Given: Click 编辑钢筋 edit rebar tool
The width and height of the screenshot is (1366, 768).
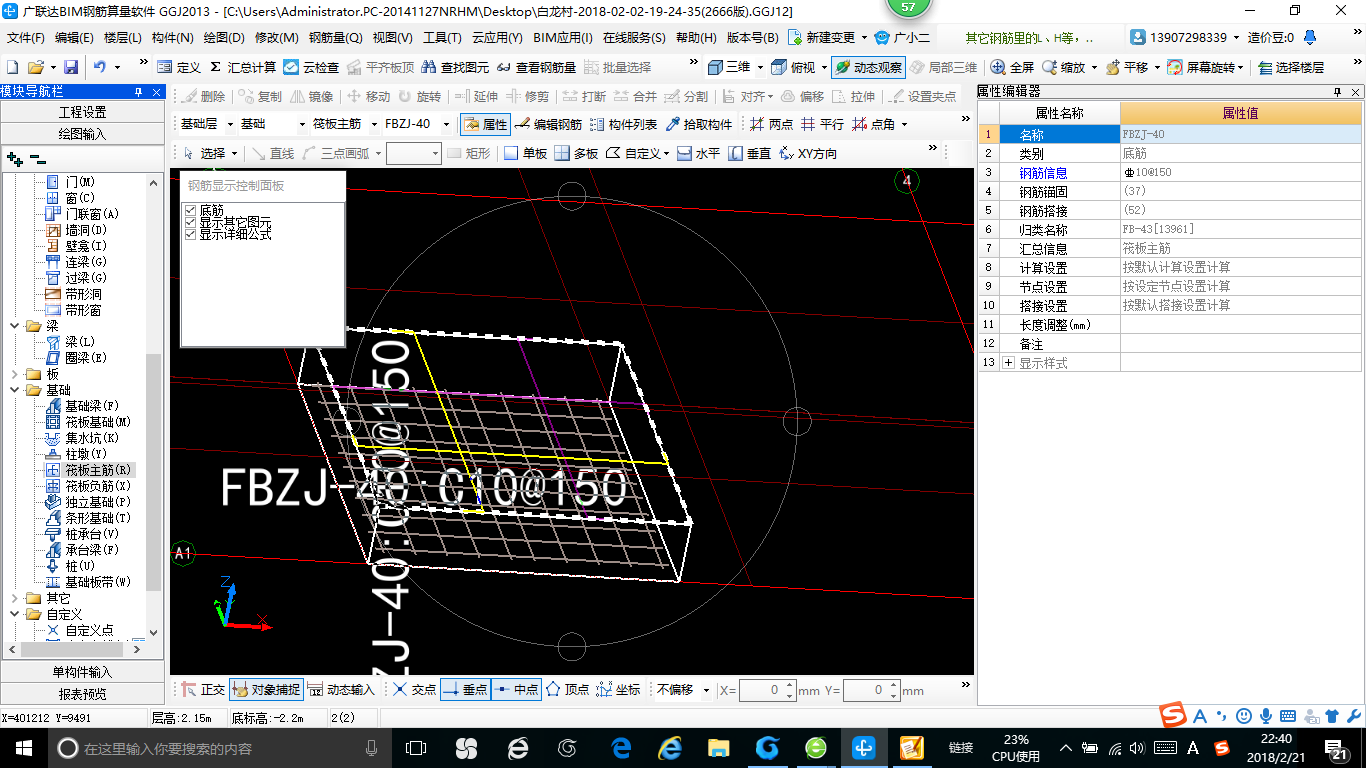Looking at the screenshot, I should coord(548,124).
